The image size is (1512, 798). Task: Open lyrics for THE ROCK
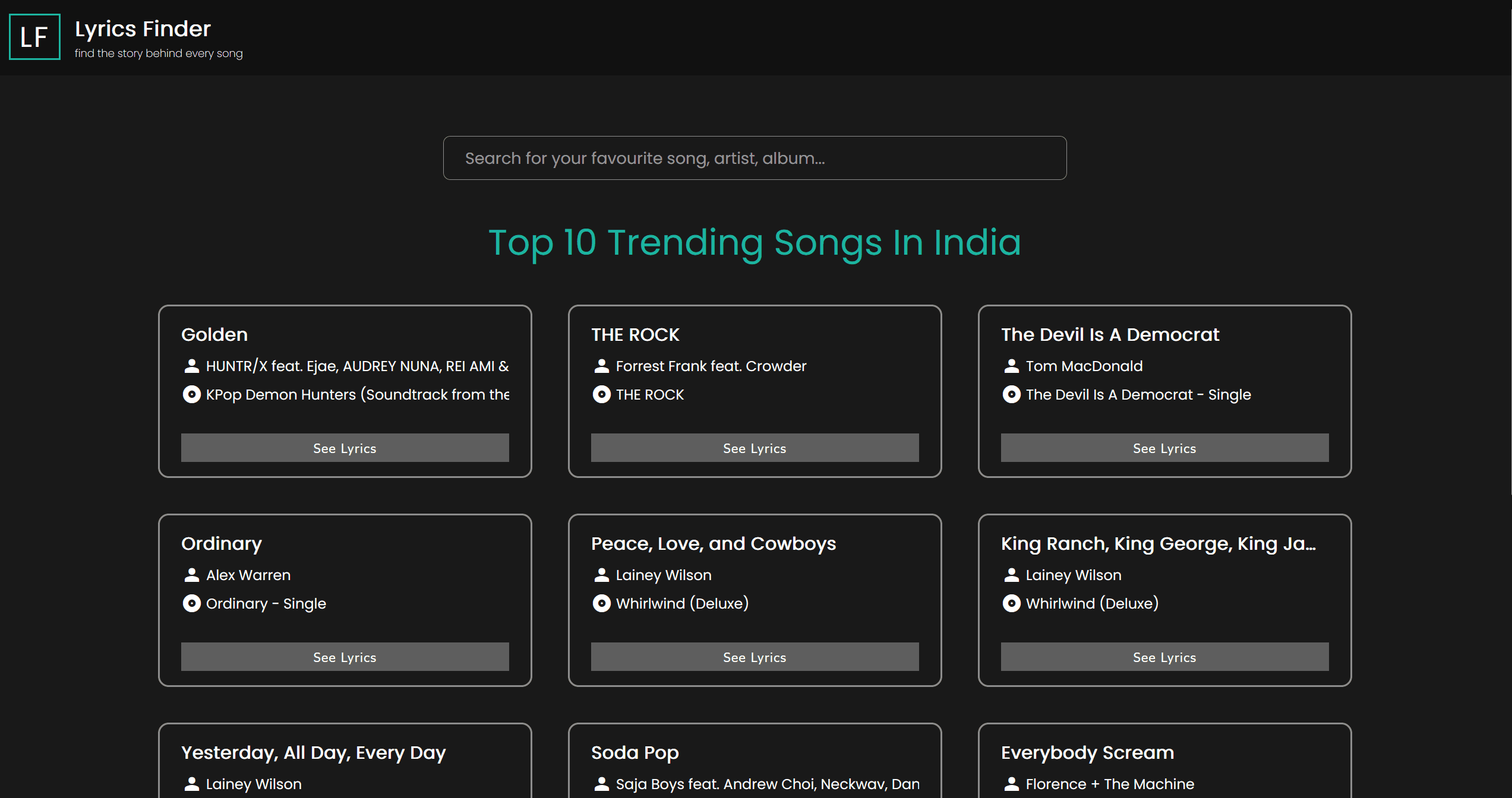click(x=755, y=448)
